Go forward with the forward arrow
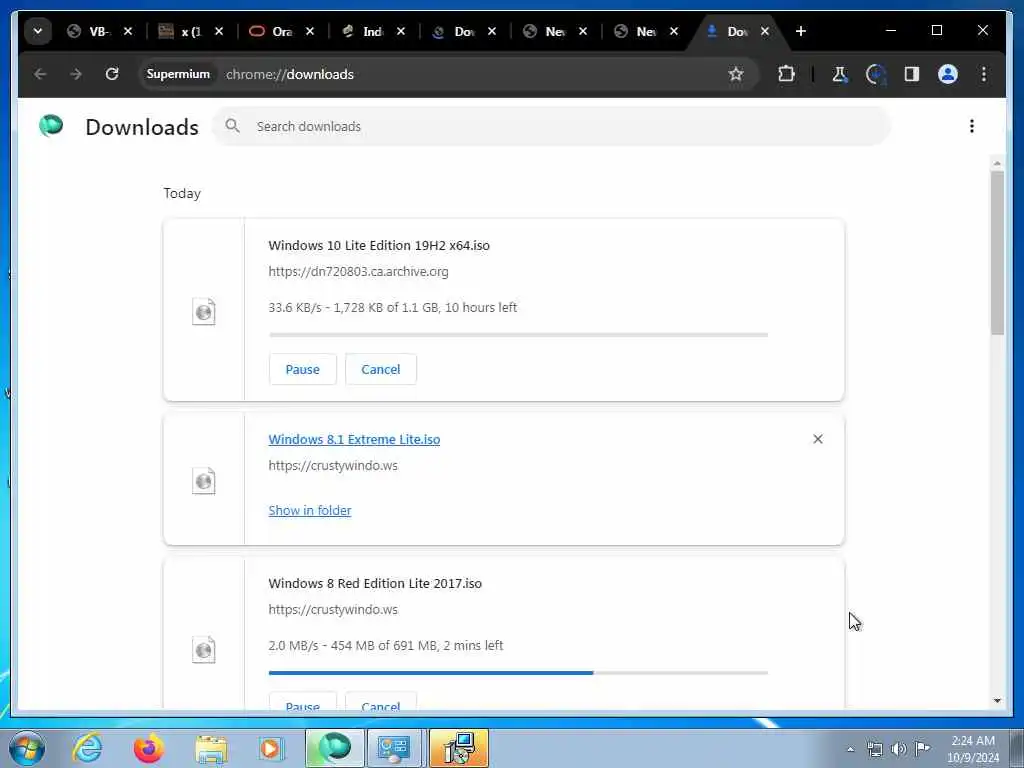Image resolution: width=1024 pixels, height=768 pixels. [x=76, y=74]
